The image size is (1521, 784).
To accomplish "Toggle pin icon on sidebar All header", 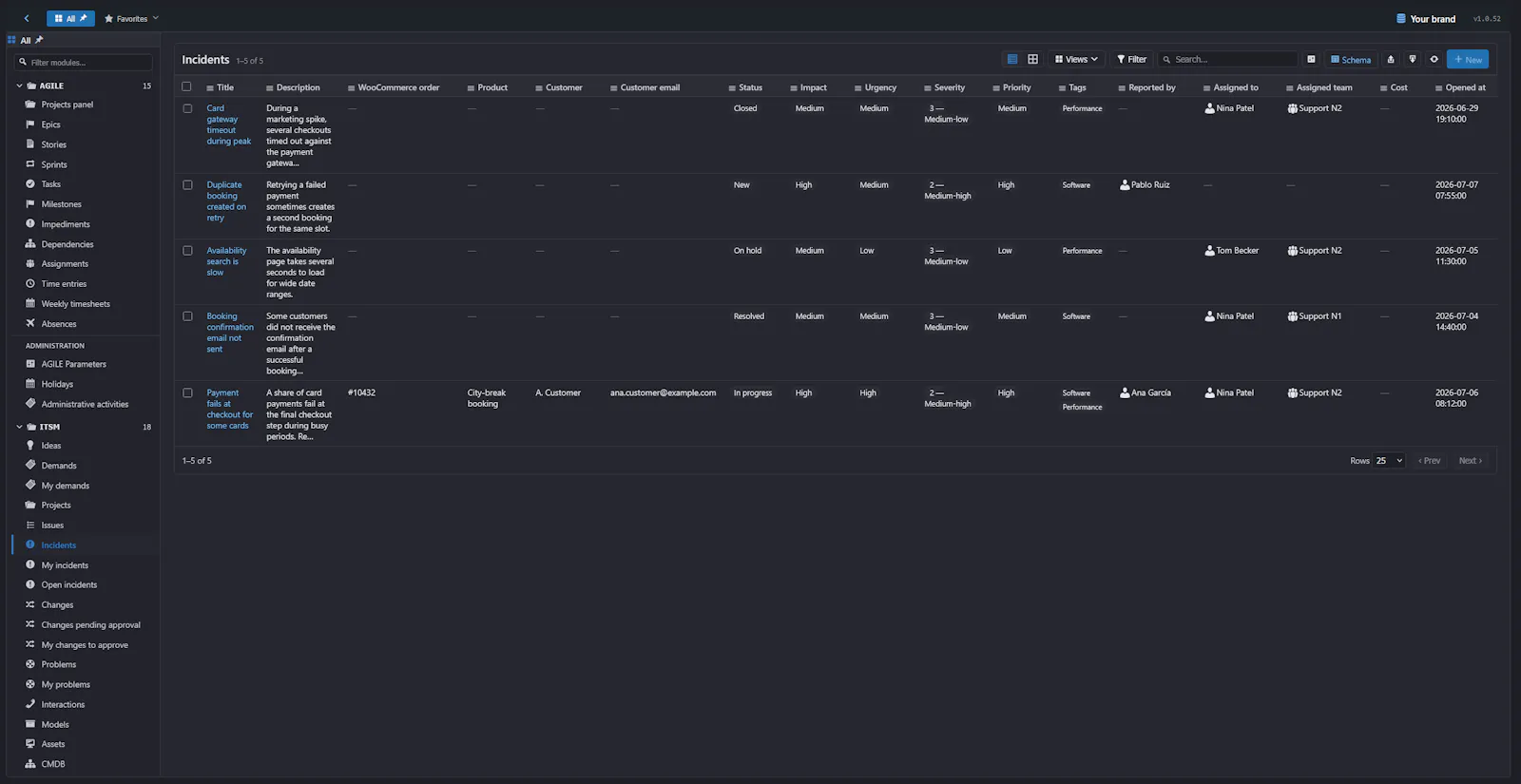I will click(39, 40).
